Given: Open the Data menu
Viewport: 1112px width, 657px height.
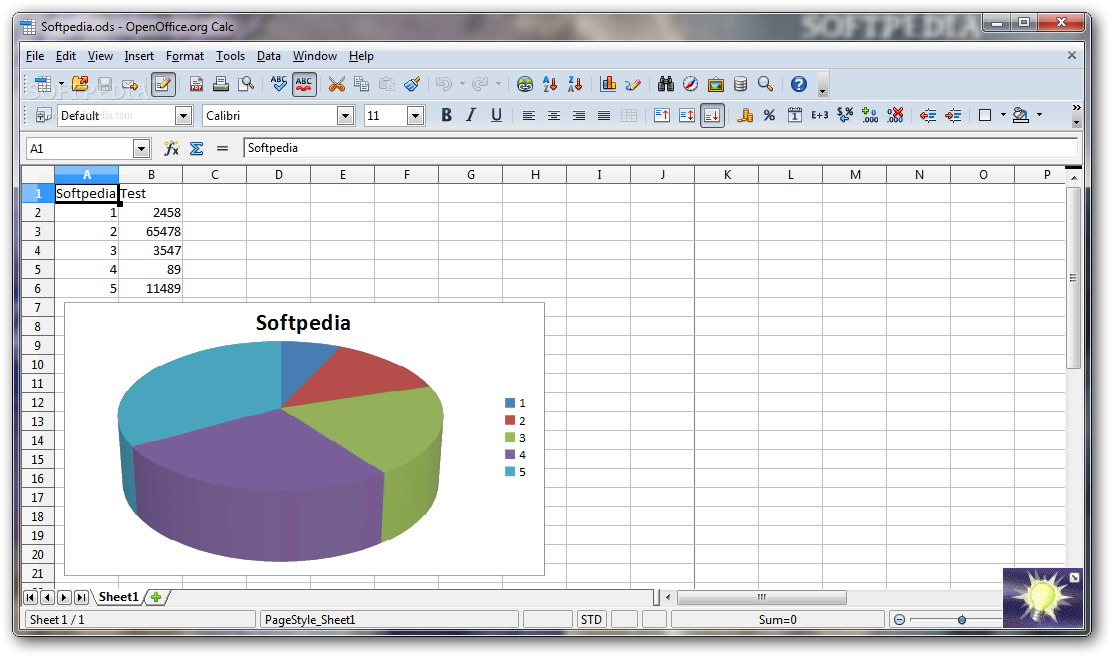Looking at the screenshot, I should click(269, 56).
